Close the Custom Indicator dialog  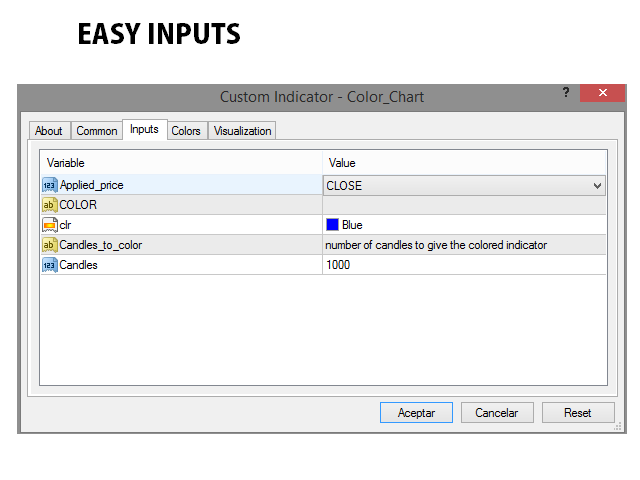pos(603,93)
